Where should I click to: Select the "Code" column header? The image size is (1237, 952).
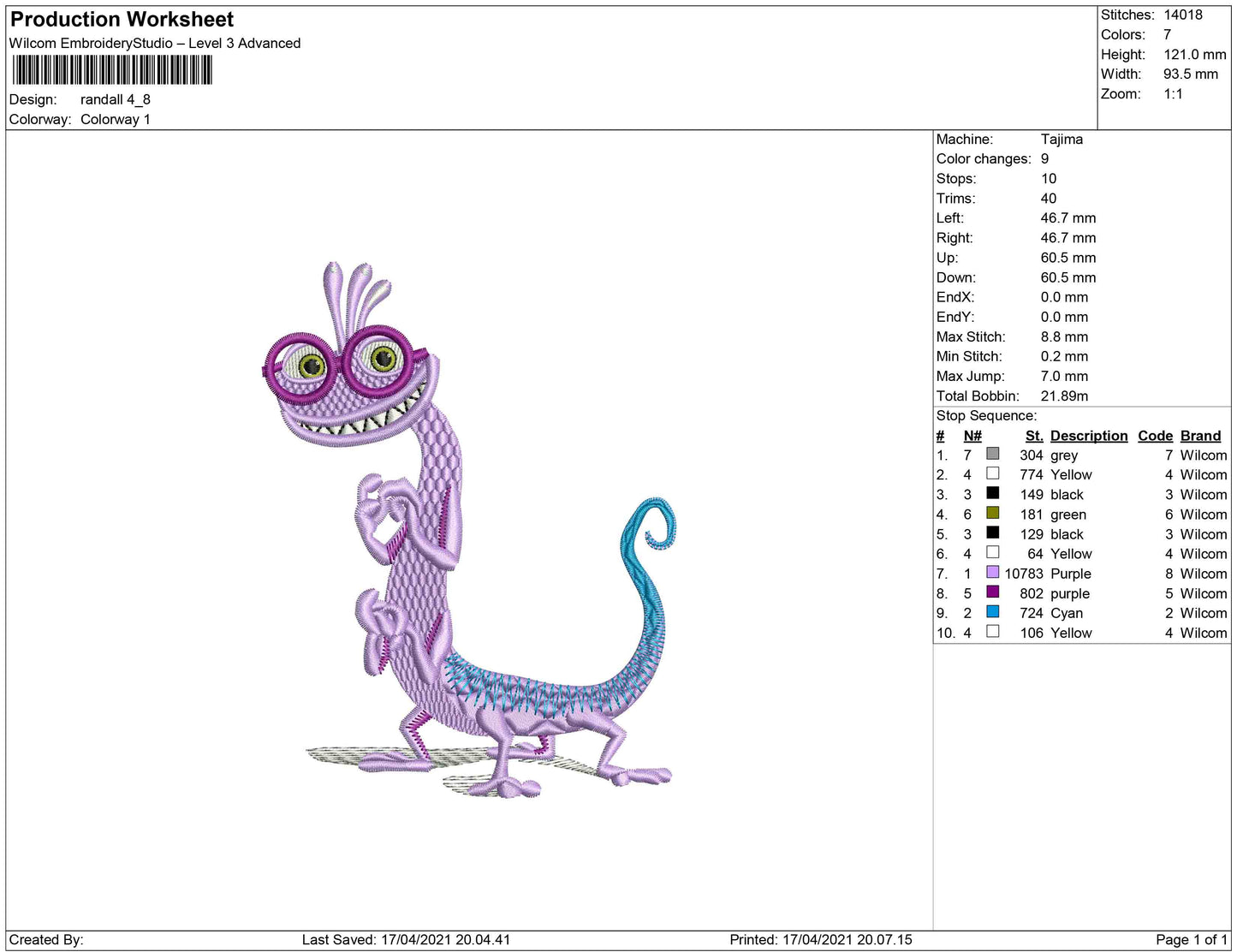point(1155,435)
